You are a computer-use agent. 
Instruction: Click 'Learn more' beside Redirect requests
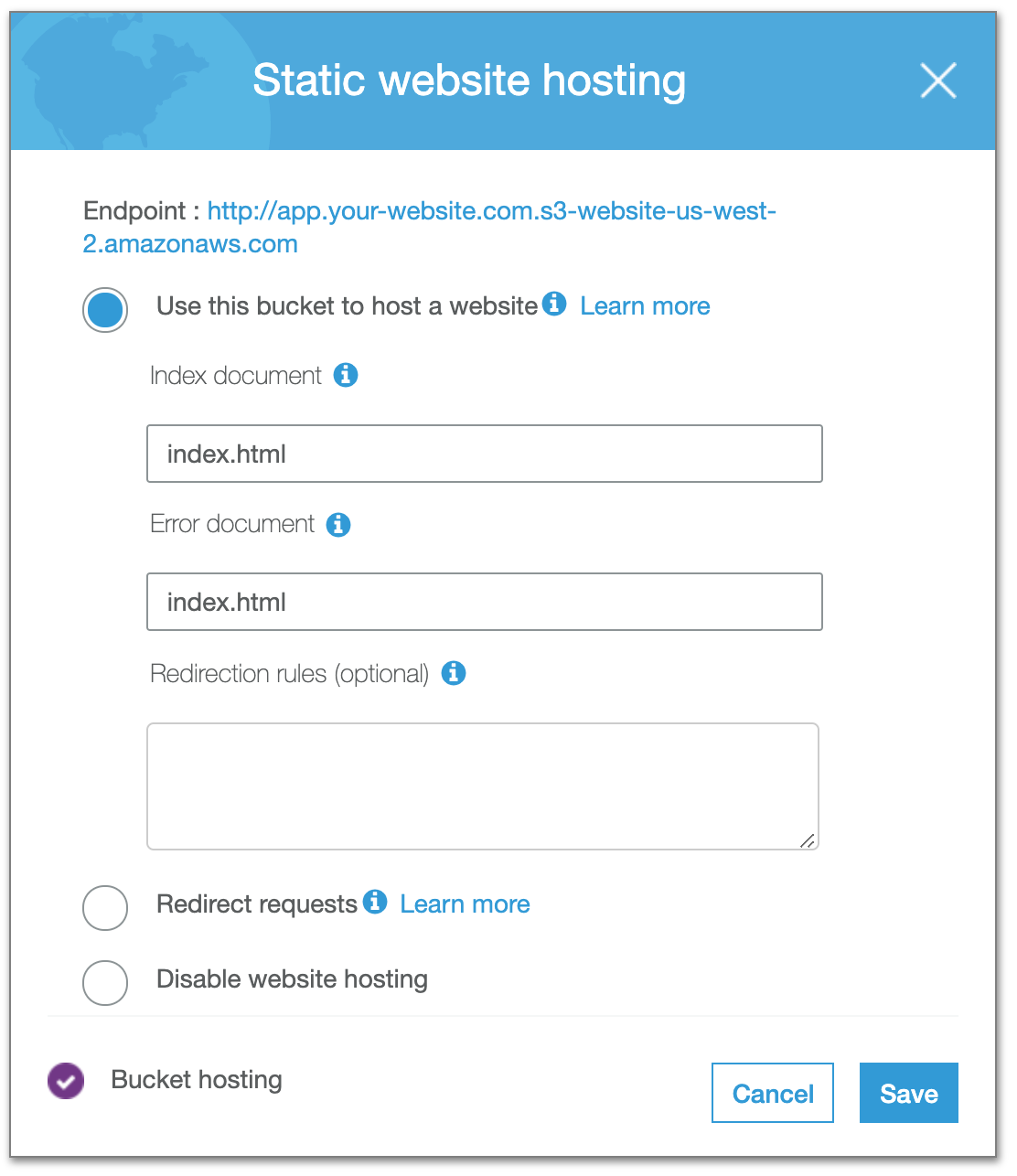(465, 903)
